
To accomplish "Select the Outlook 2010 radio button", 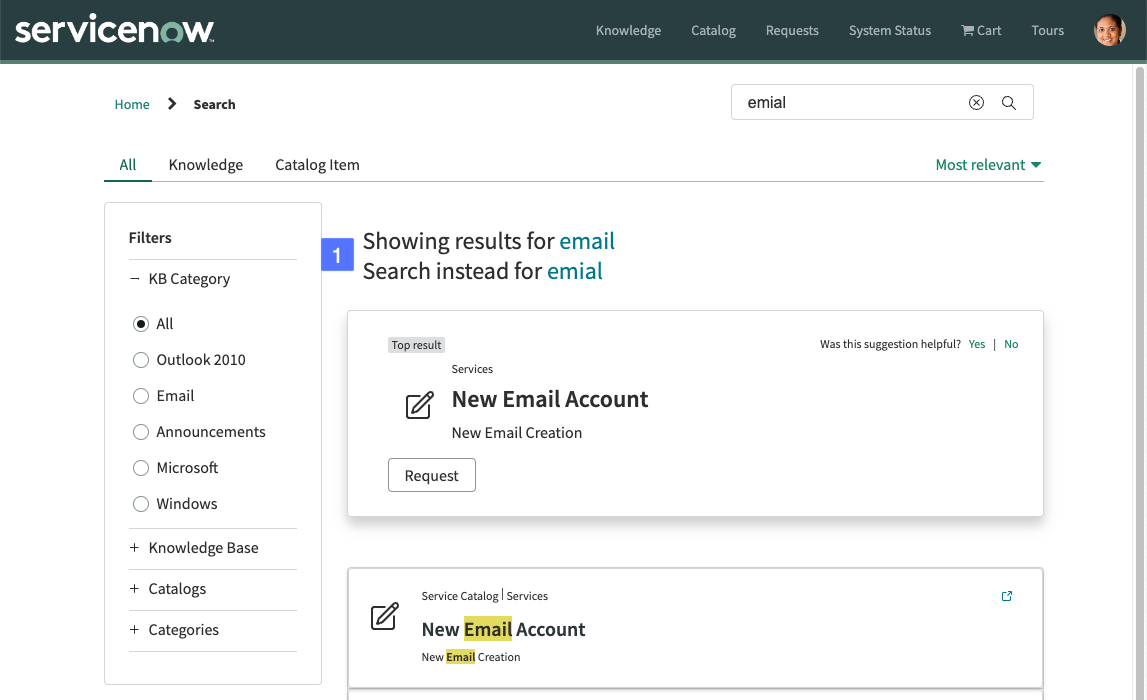I will coord(141,360).
